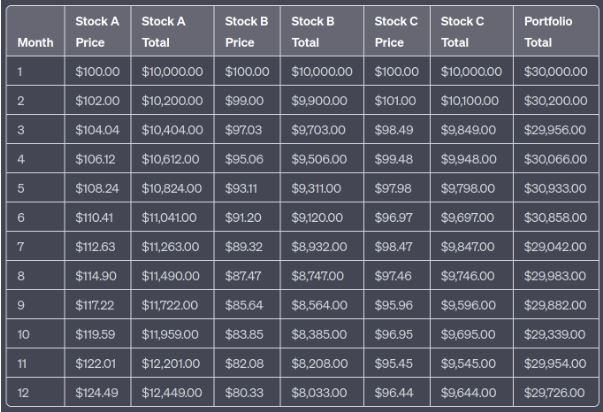The width and height of the screenshot is (603, 412).
Task: Click month 12 portfolio total $29,726.00
Action: pyautogui.click(x=553, y=387)
